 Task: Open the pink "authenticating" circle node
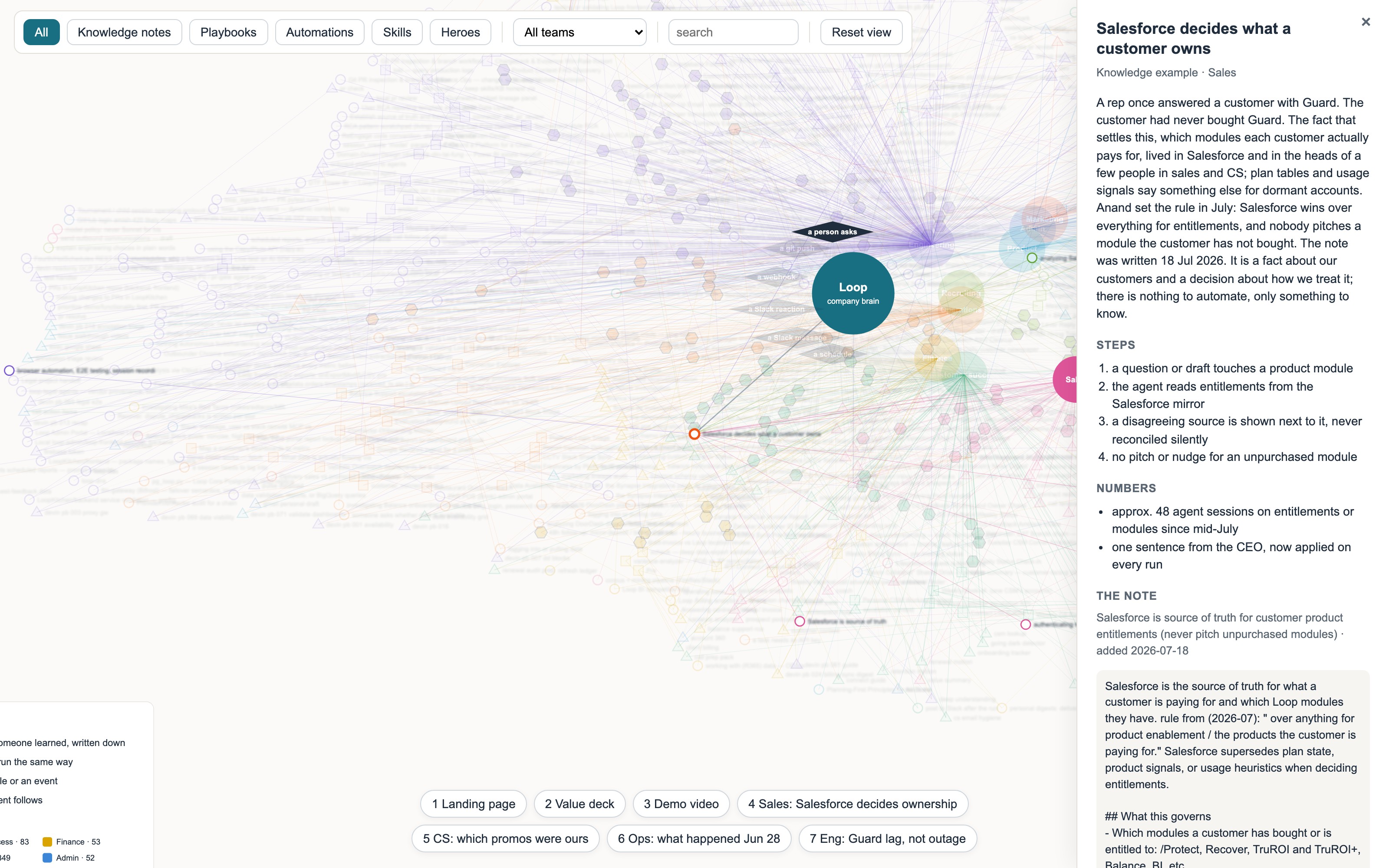click(x=1026, y=625)
